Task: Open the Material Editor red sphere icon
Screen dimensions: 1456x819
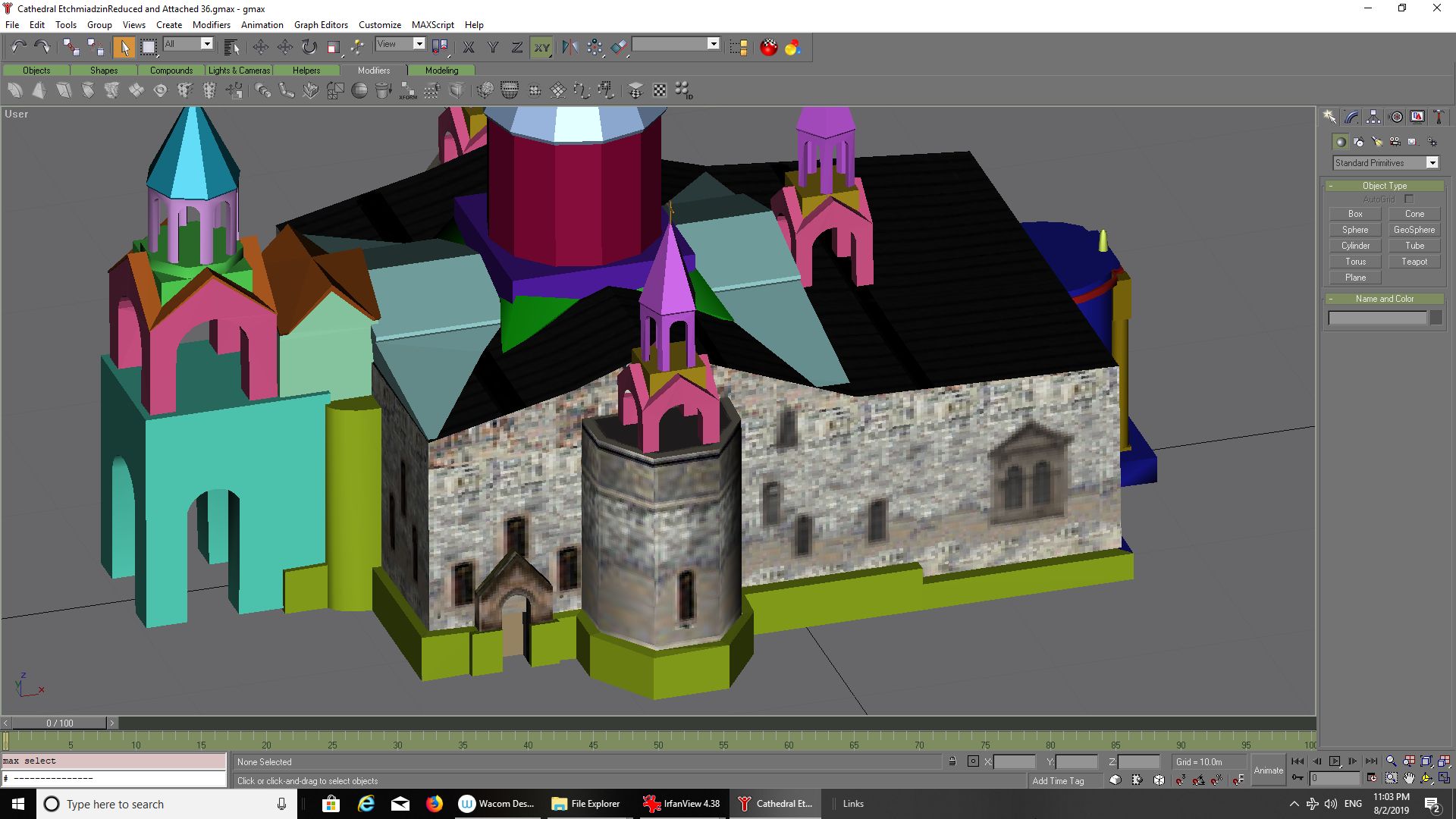Action: tap(768, 47)
